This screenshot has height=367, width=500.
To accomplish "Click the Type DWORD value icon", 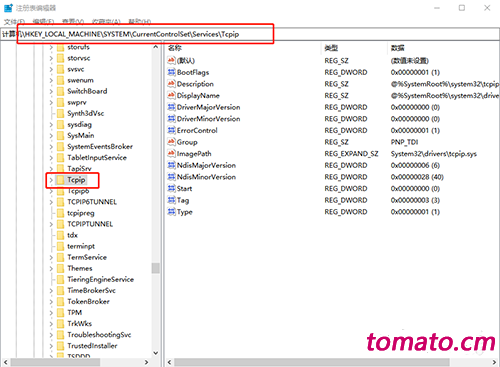I will click(x=171, y=212).
